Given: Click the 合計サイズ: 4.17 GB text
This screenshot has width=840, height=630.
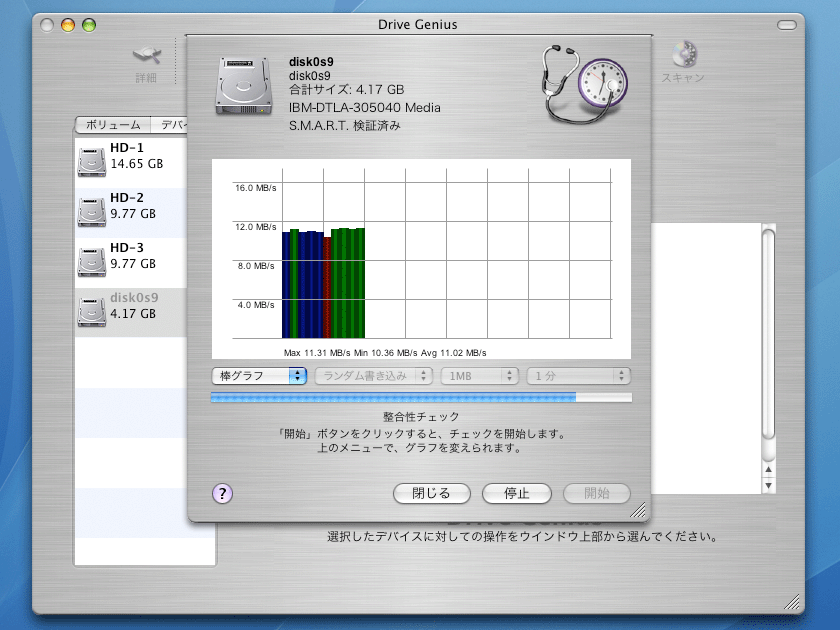Looking at the screenshot, I should click(346, 89).
